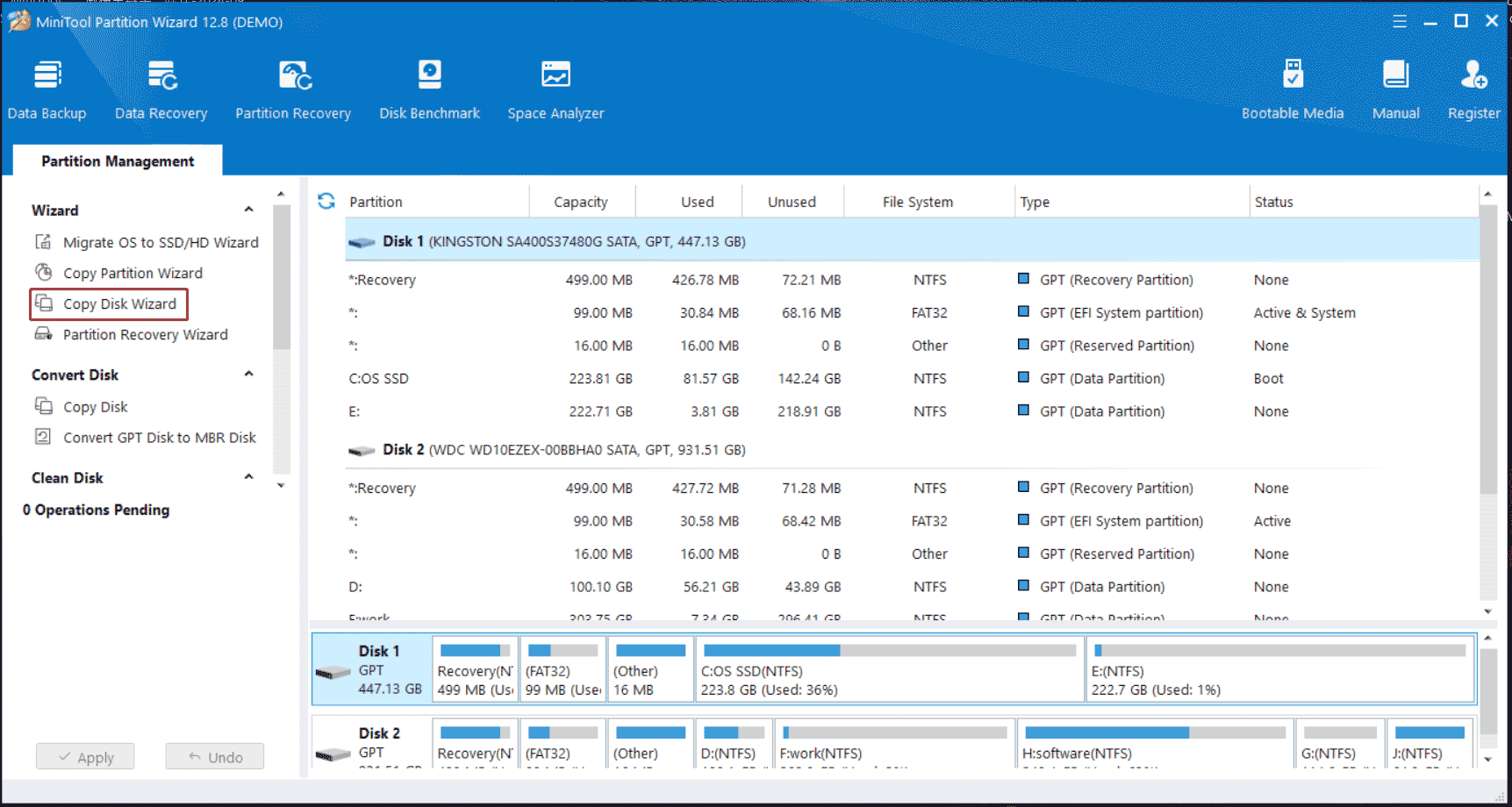This screenshot has width=1512, height=807.
Task: Refresh the partition list
Action: coord(326,201)
